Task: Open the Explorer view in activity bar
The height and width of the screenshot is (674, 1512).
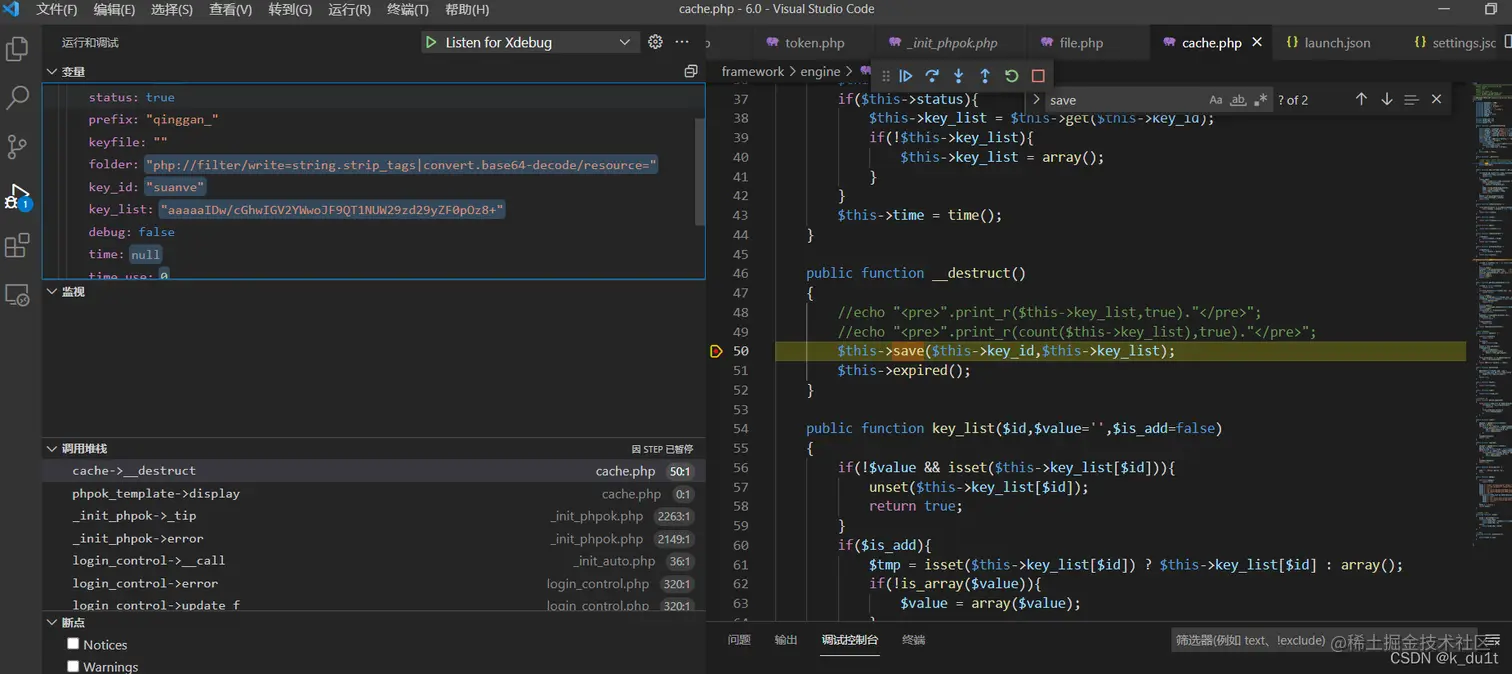Action: click(17, 48)
